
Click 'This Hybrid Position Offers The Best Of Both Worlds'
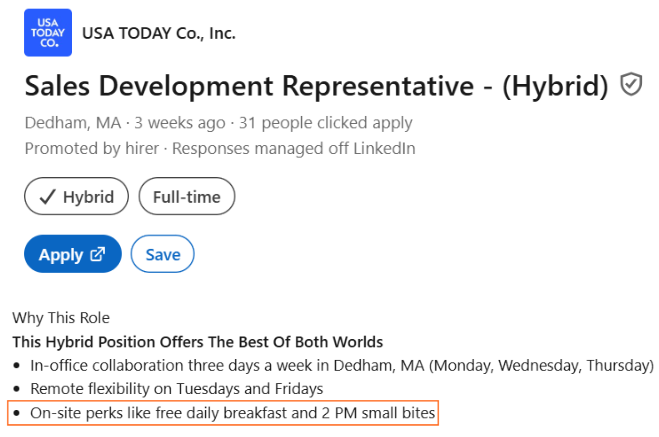coord(198,342)
